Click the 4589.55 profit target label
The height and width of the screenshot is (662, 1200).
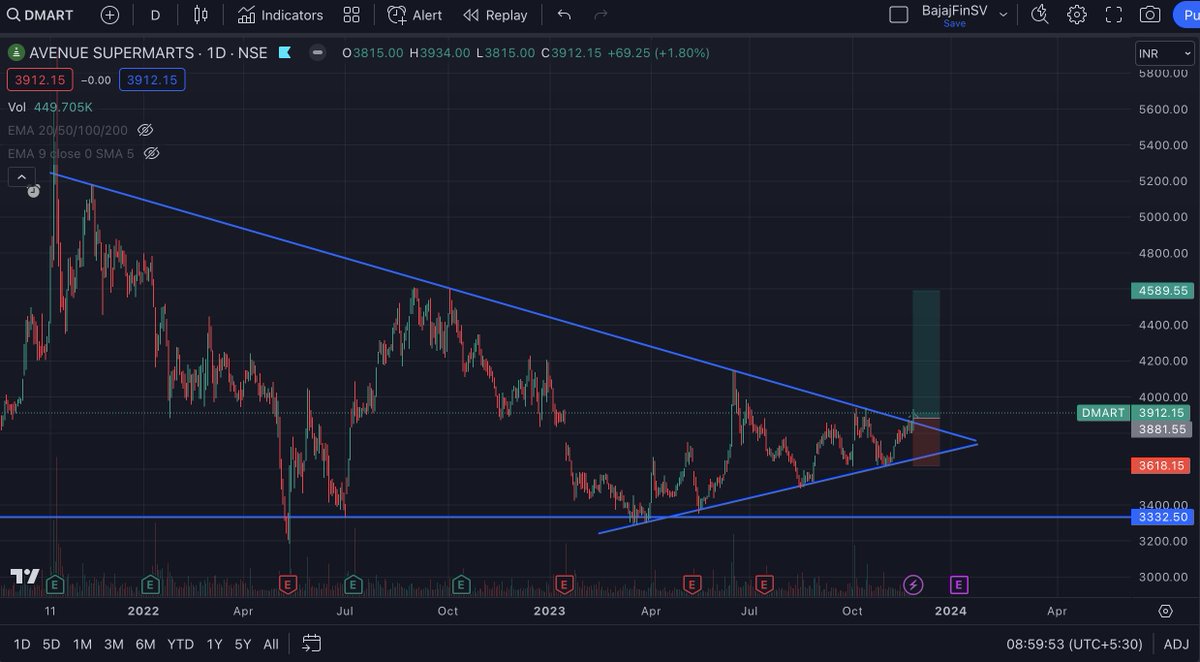[x=1161, y=291]
